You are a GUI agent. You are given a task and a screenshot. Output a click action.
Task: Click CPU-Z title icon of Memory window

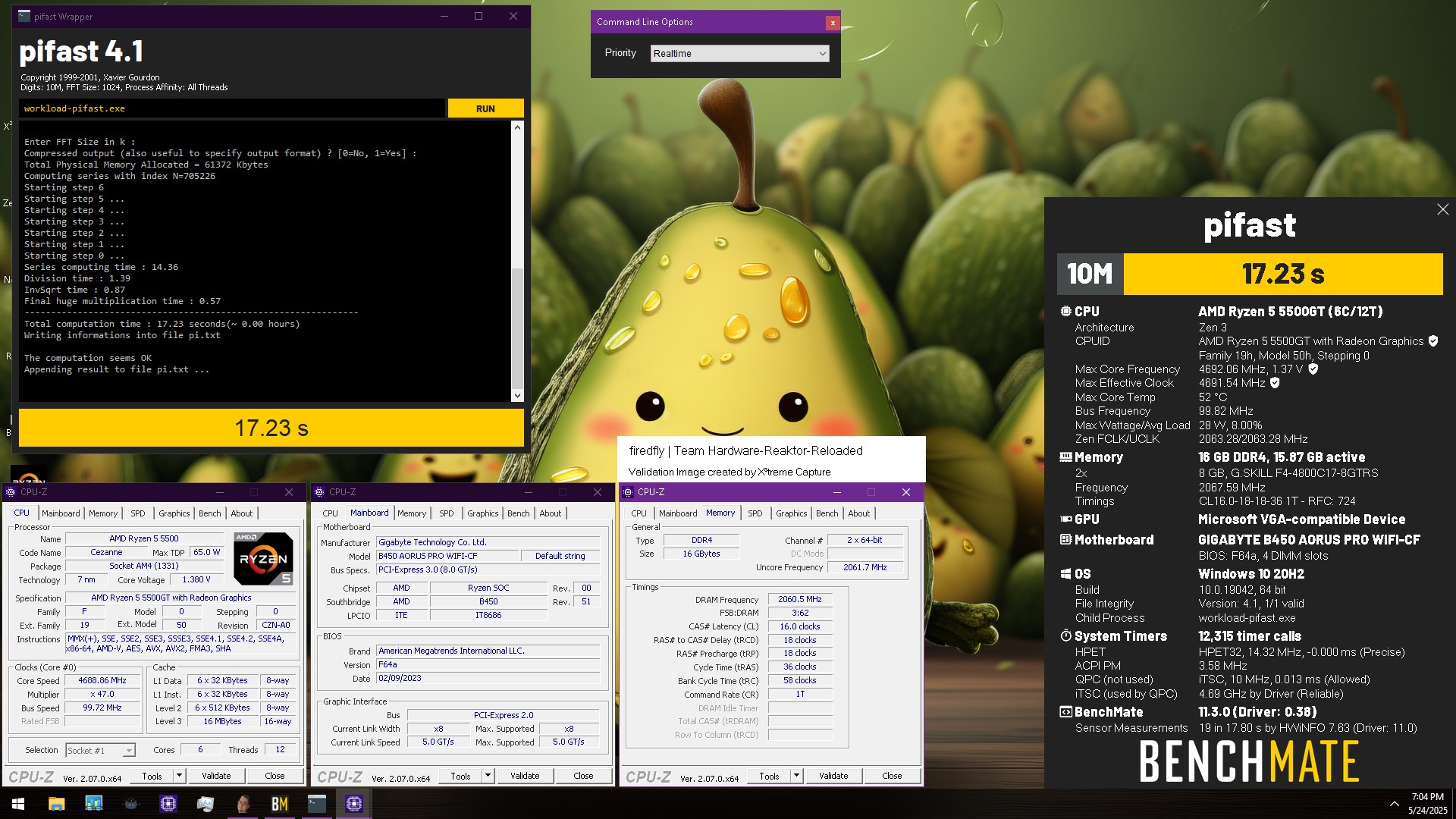click(x=629, y=492)
